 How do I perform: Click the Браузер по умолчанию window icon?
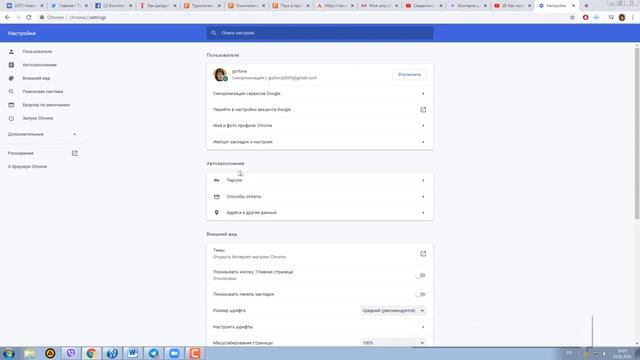click(11, 105)
